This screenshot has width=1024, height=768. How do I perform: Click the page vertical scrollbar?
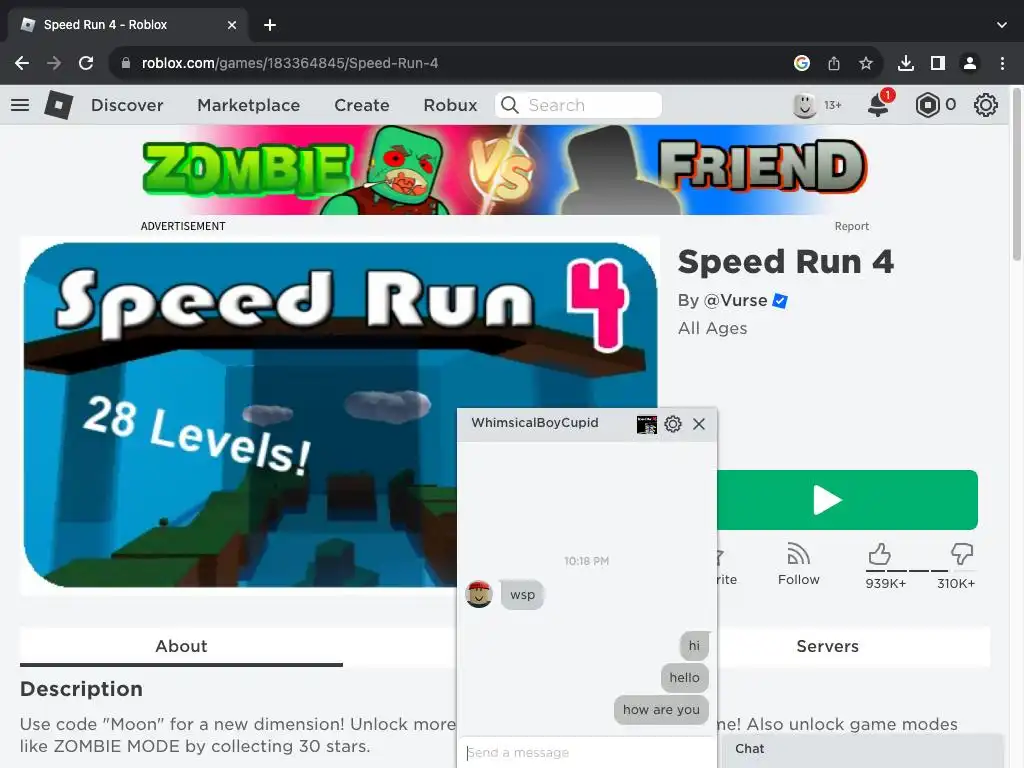[x=1017, y=174]
